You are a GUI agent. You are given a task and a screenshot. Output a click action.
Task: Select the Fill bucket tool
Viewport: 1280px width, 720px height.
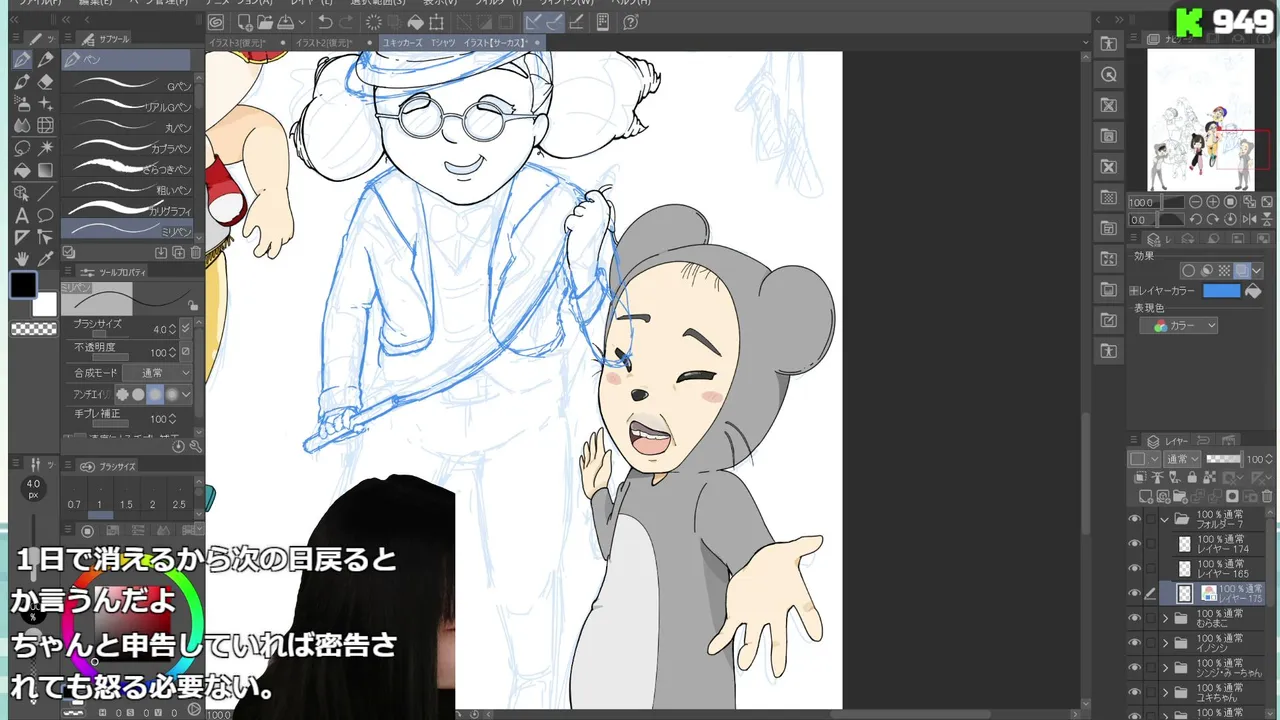click(22, 170)
